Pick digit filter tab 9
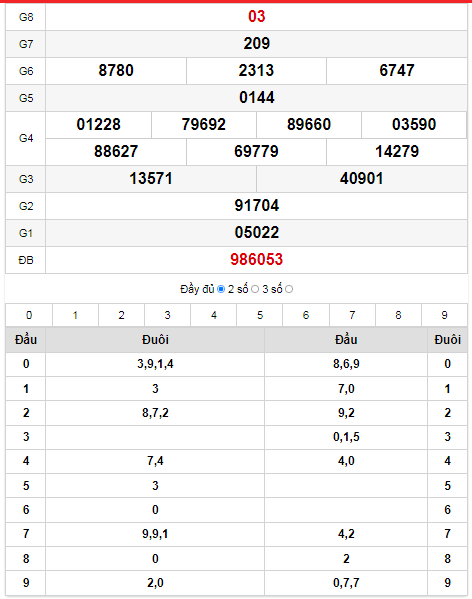 pos(445,315)
